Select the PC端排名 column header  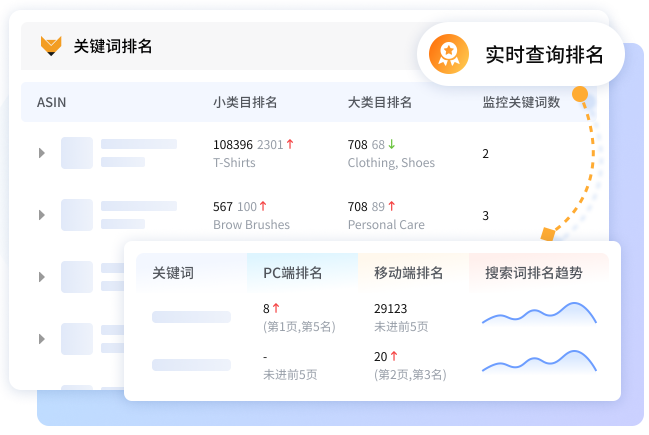pyautogui.click(x=292, y=272)
